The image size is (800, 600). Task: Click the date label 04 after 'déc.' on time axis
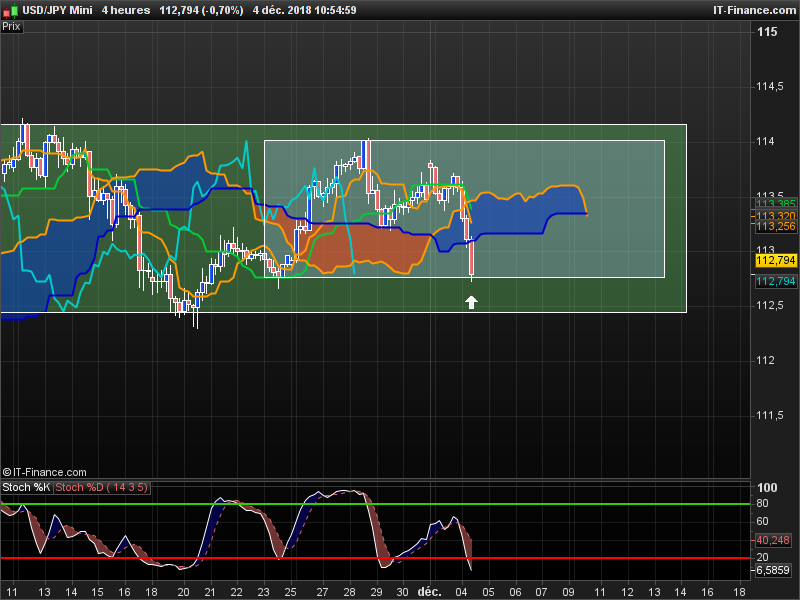point(461,592)
